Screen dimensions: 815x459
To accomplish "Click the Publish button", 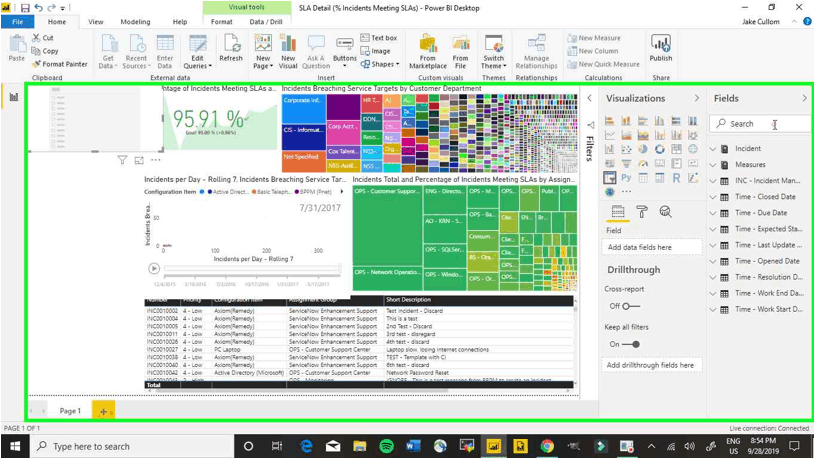I will (661, 48).
